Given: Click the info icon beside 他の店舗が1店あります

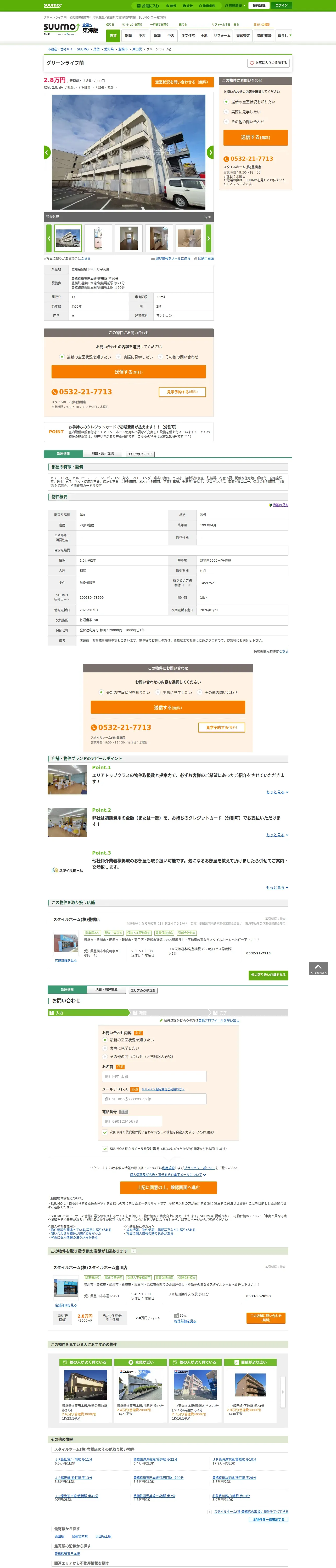Looking at the screenshot, I should click(x=133, y=1251).
